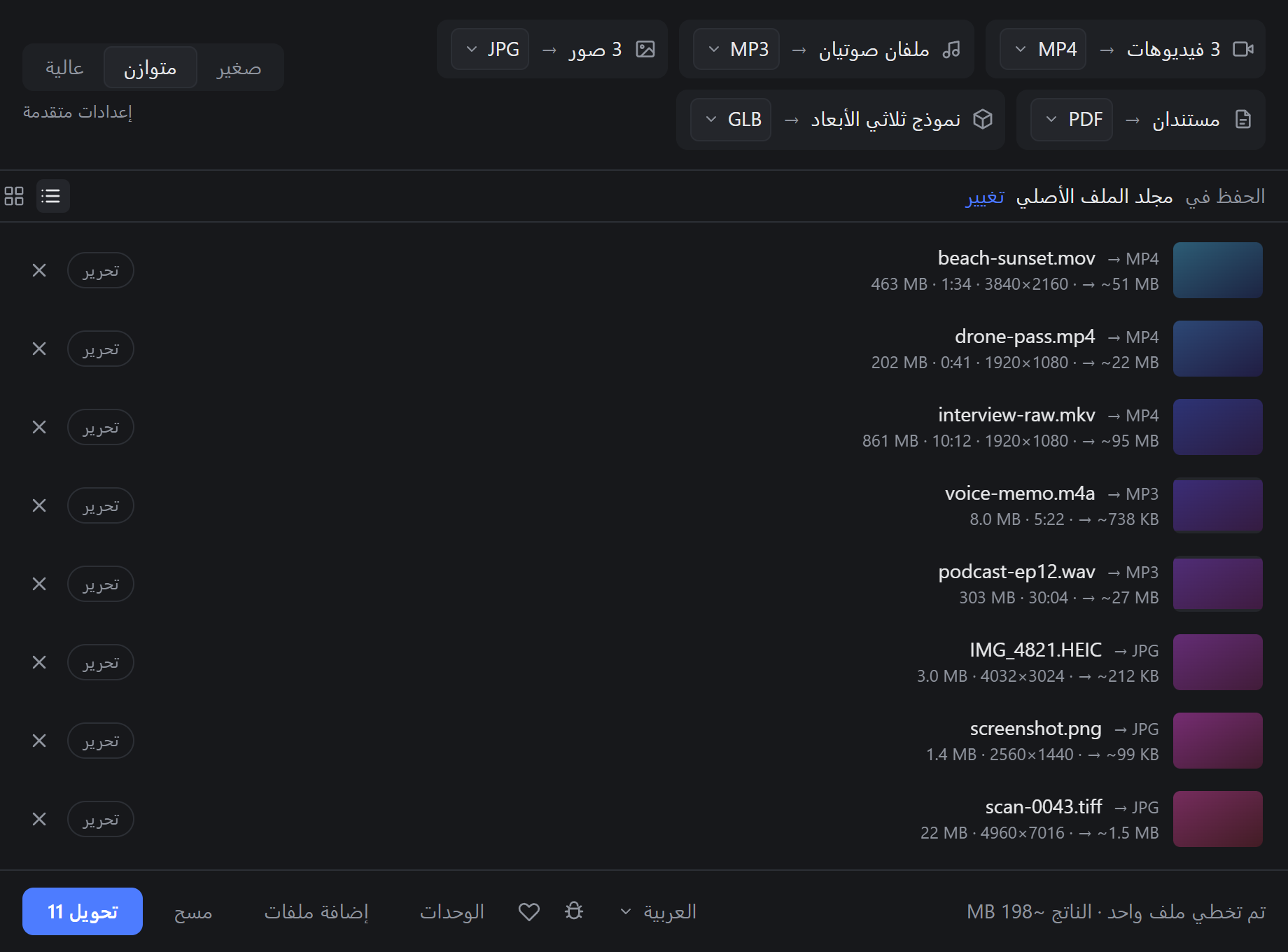
Task: Select file name scan-0043.tiff
Action: coord(1044,807)
